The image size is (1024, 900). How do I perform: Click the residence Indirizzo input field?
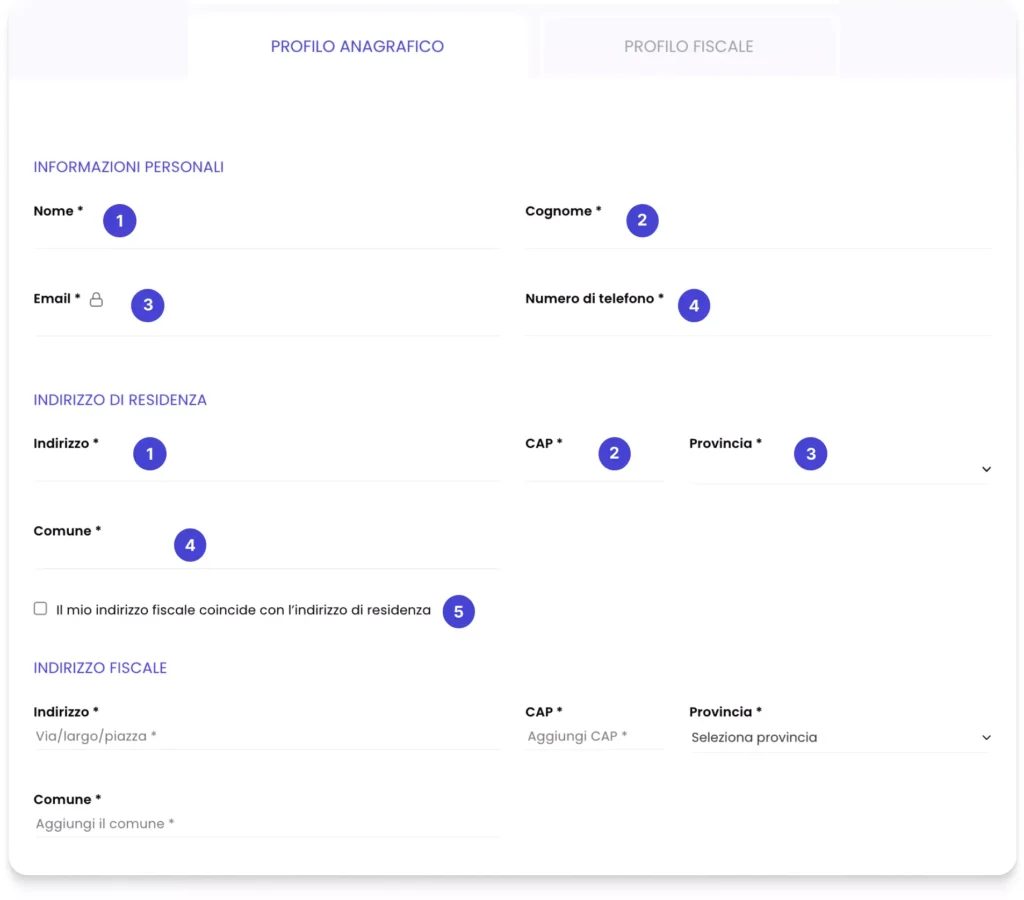(x=267, y=466)
